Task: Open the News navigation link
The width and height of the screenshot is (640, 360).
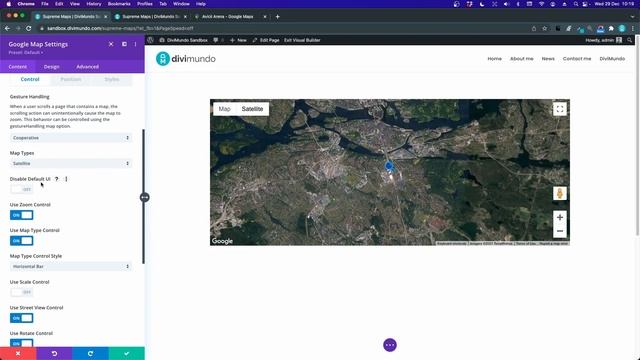Action: (548, 59)
